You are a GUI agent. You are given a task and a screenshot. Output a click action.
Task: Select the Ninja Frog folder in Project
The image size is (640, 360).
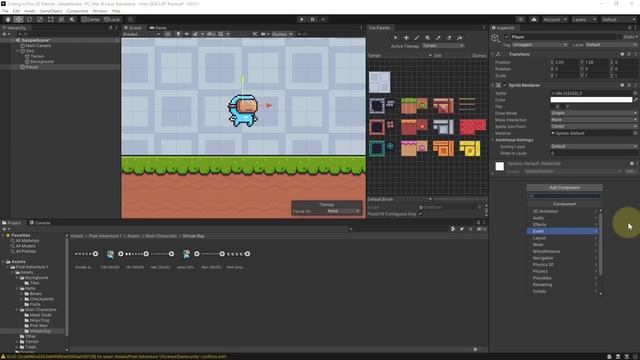tap(39, 320)
